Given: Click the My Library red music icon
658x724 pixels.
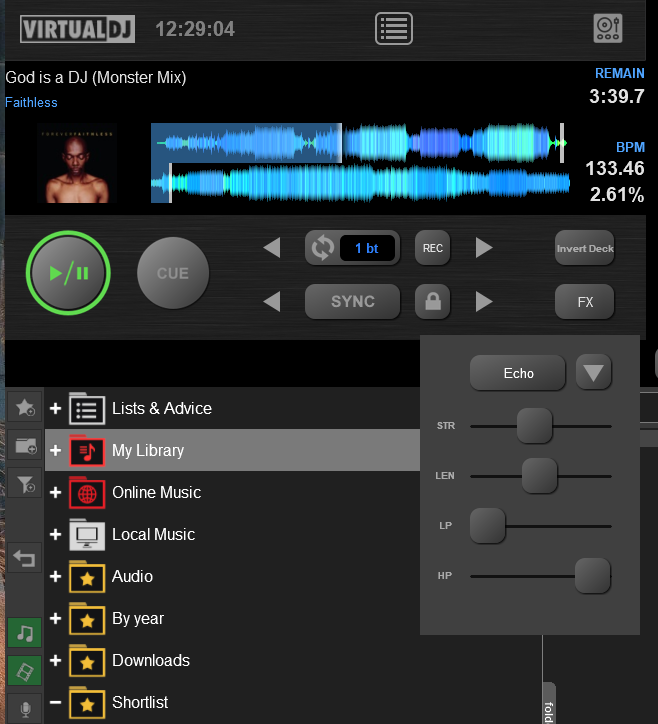Looking at the screenshot, I should 87,451.
